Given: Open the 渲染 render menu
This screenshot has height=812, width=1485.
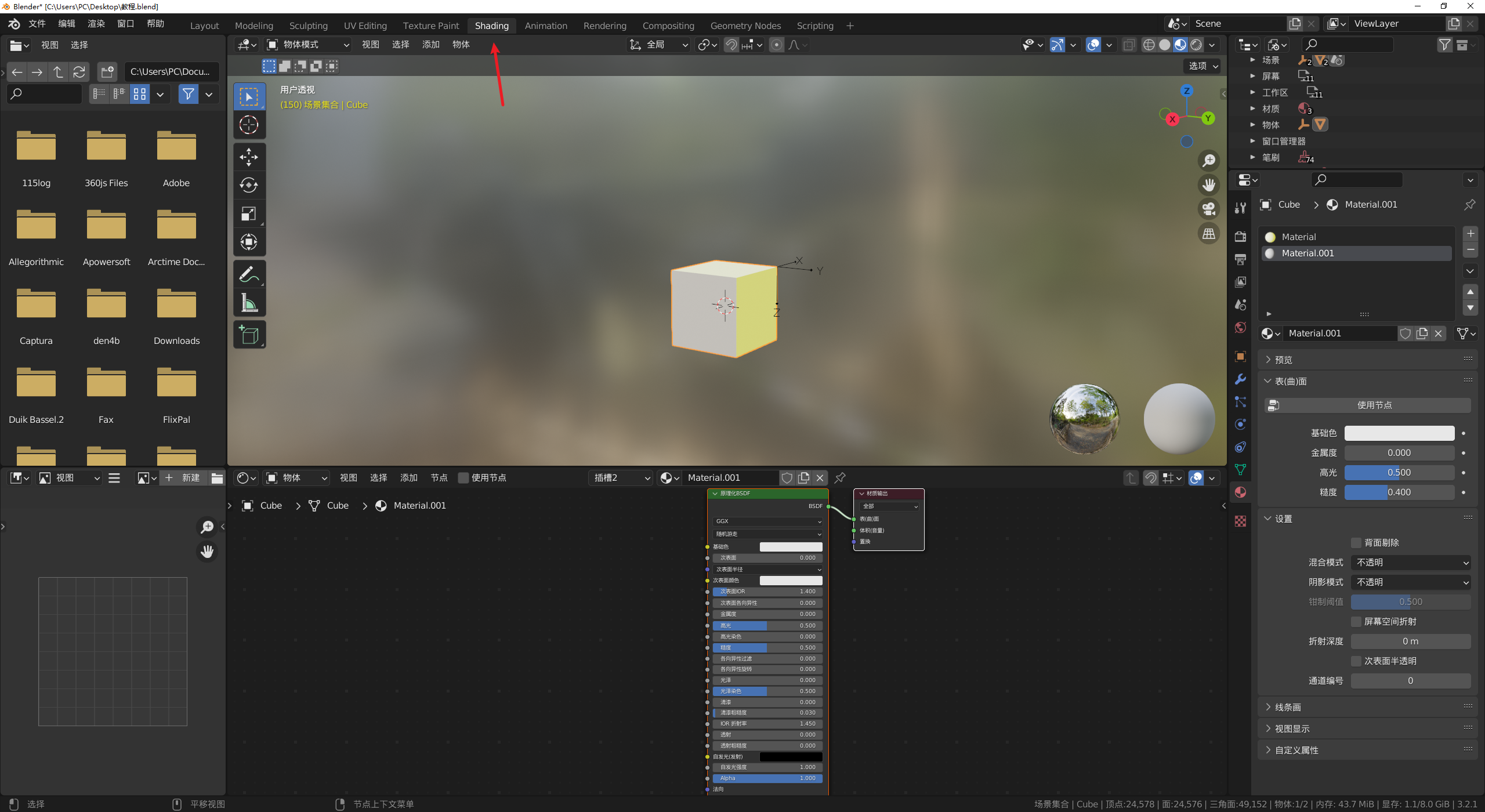Looking at the screenshot, I should click(96, 24).
